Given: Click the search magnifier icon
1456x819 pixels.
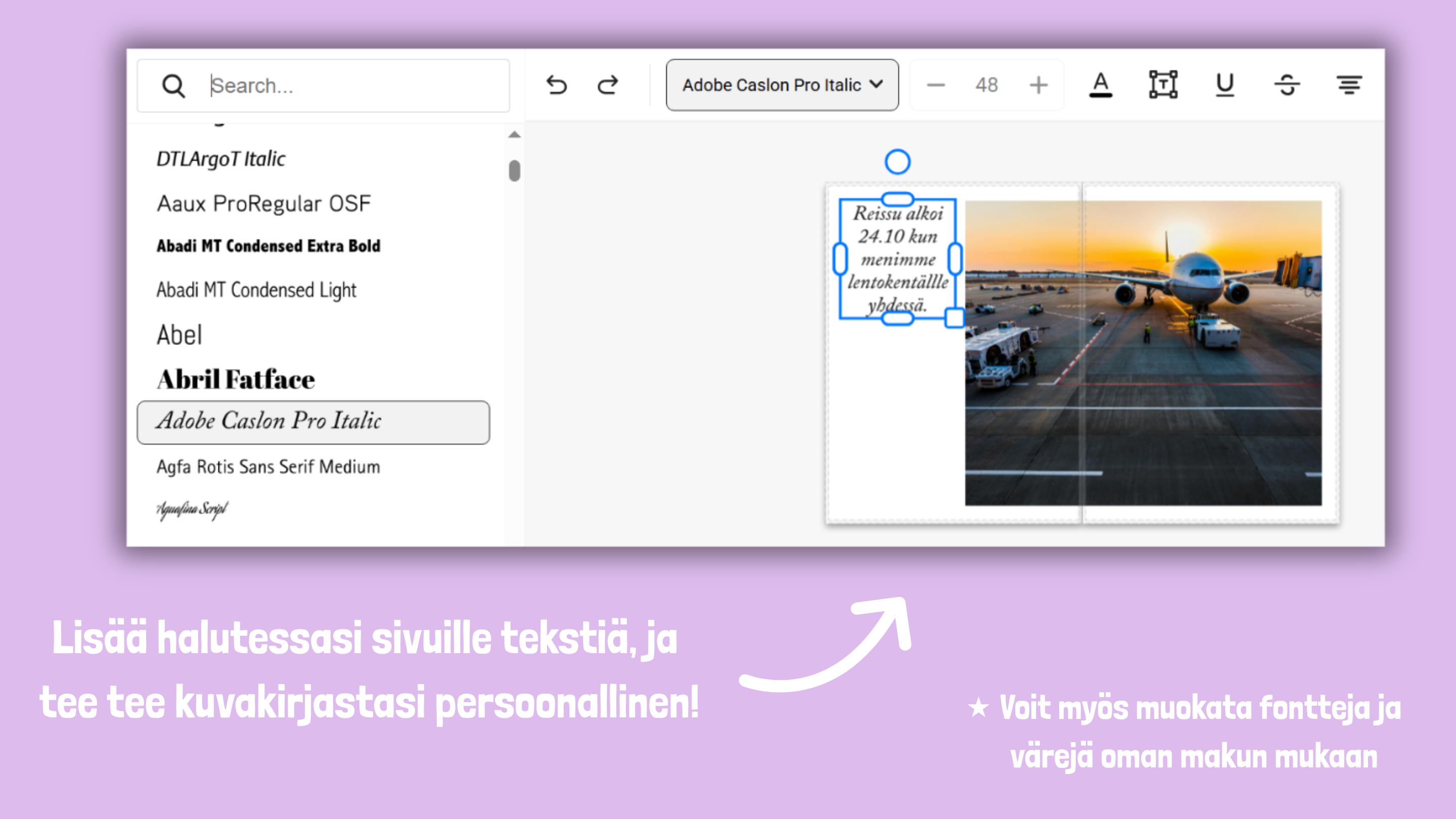Looking at the screenshot, I should (x=173, y=86).
